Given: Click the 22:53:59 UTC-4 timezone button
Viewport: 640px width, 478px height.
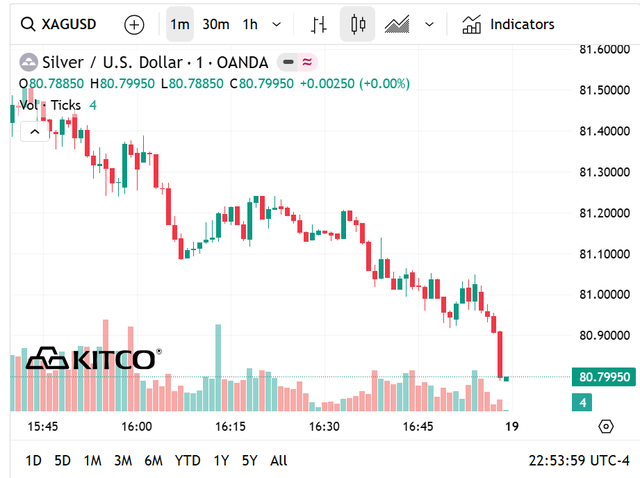Looking at the screenshot, I should [575, 461].
